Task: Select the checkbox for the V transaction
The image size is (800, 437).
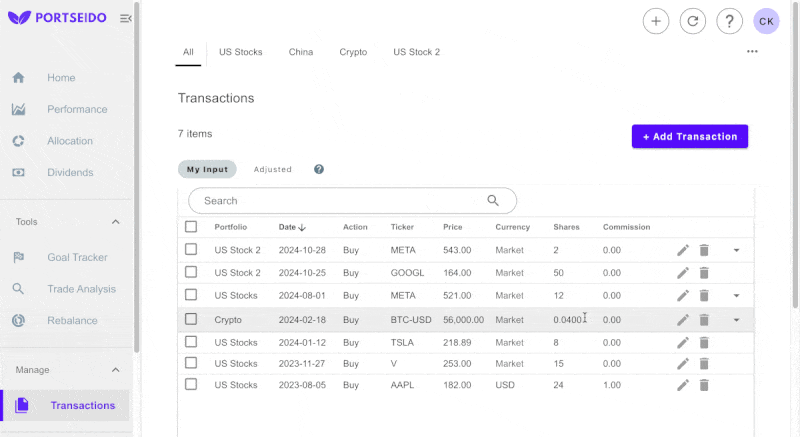Action: (191, 363)
